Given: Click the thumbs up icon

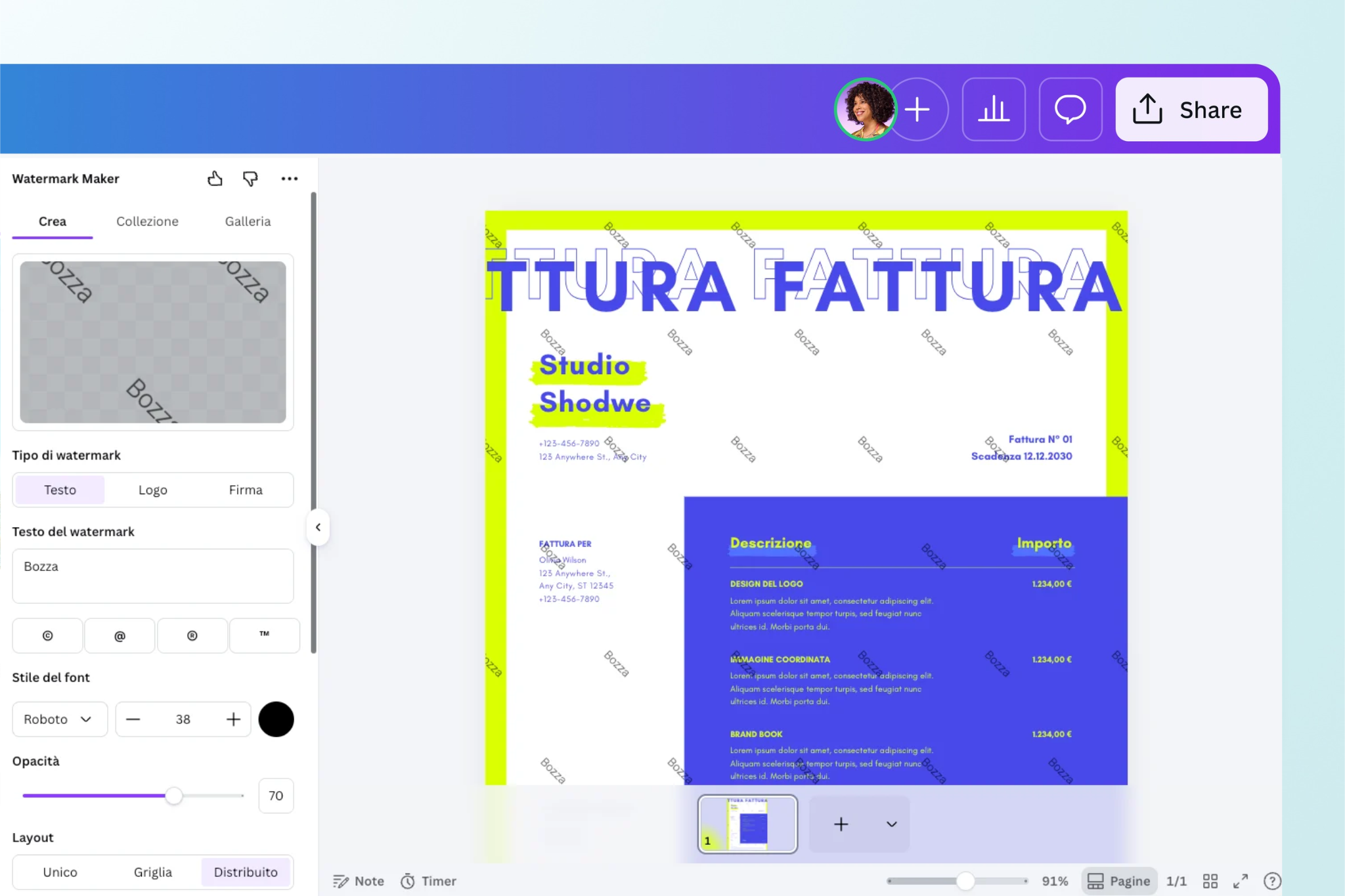Looking at the screenshot, I should coord(215,179).
